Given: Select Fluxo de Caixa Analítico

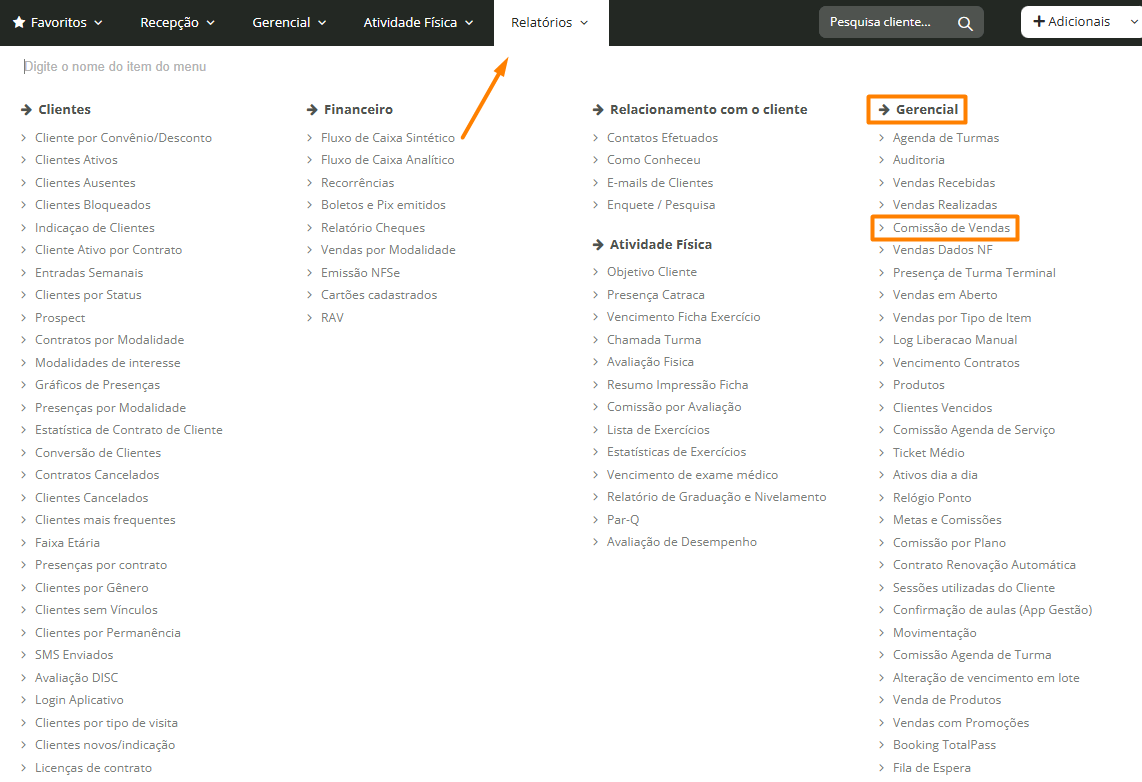Looking at the screenshot, I should (387, 159).
